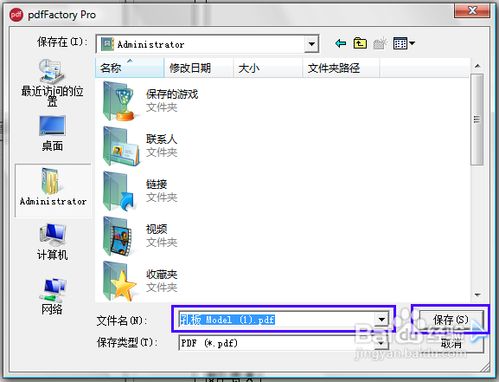Image resolution: width=499 pixels, height=382 pixels.
Task: Expand the 保存在 Administrator location dropdown
Action: pyautogui.click(x=311, y=44)
